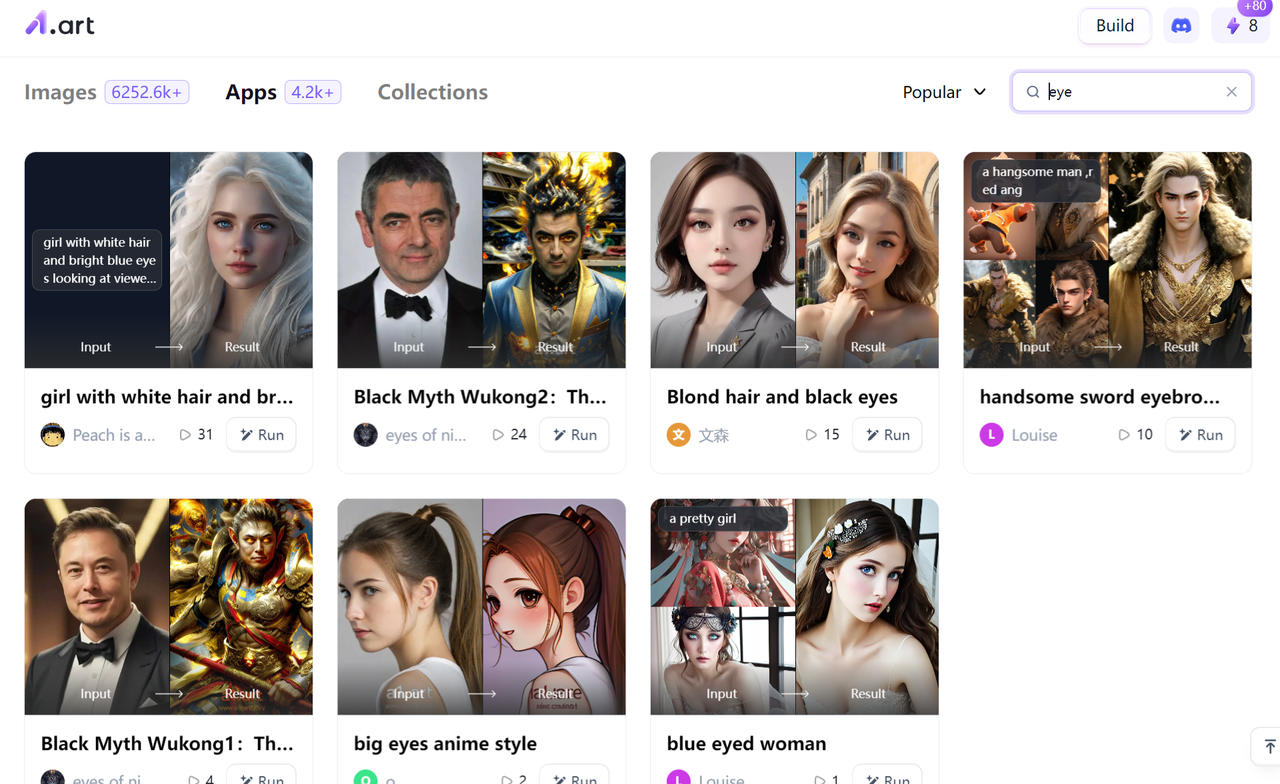Image resolution: width=1280 pixels, height=784 pixels.
Task: Click the 6252.6k+ images count badge
Action: coord(147,92)
